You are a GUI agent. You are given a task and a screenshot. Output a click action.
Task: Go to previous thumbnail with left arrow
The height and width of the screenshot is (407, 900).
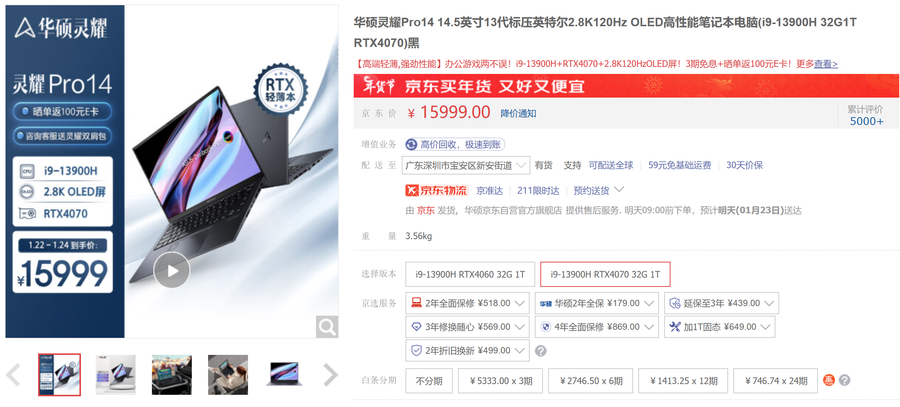point(13,375)
